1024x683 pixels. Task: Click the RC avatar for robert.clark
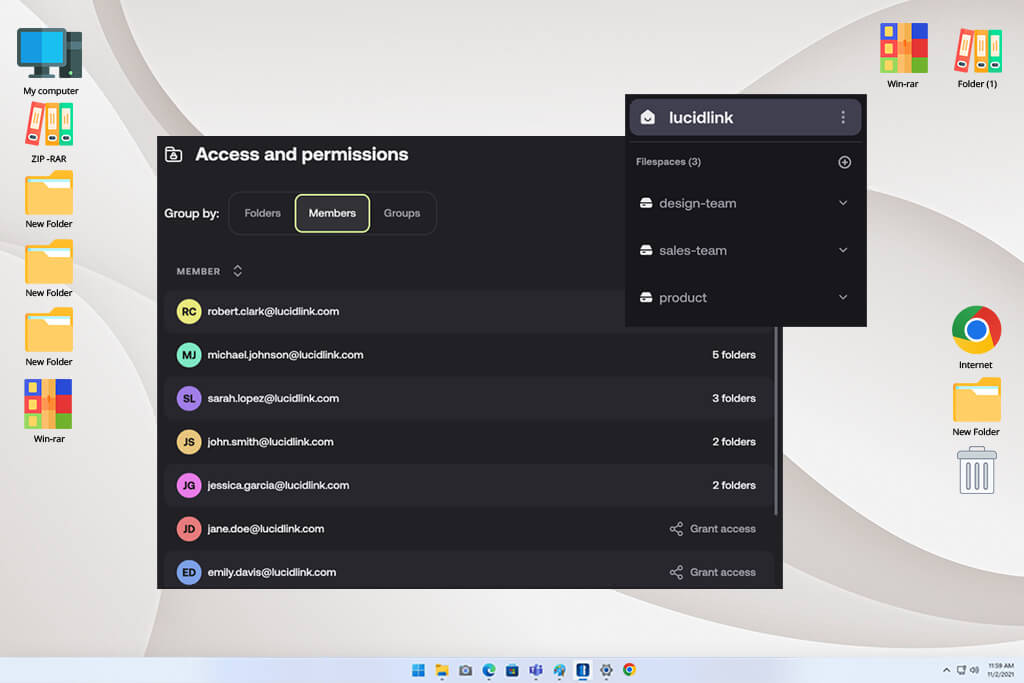coord(189,311)
